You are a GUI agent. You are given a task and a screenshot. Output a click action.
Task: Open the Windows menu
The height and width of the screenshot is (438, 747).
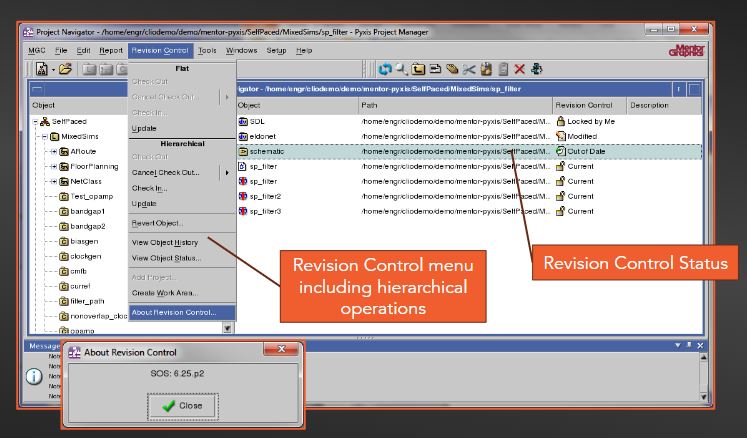[x=242, y=51]
